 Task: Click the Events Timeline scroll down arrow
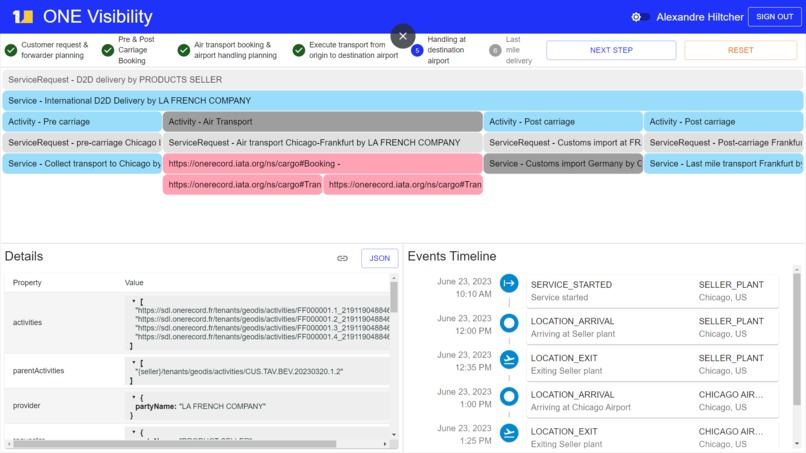[x=796, y=444]
